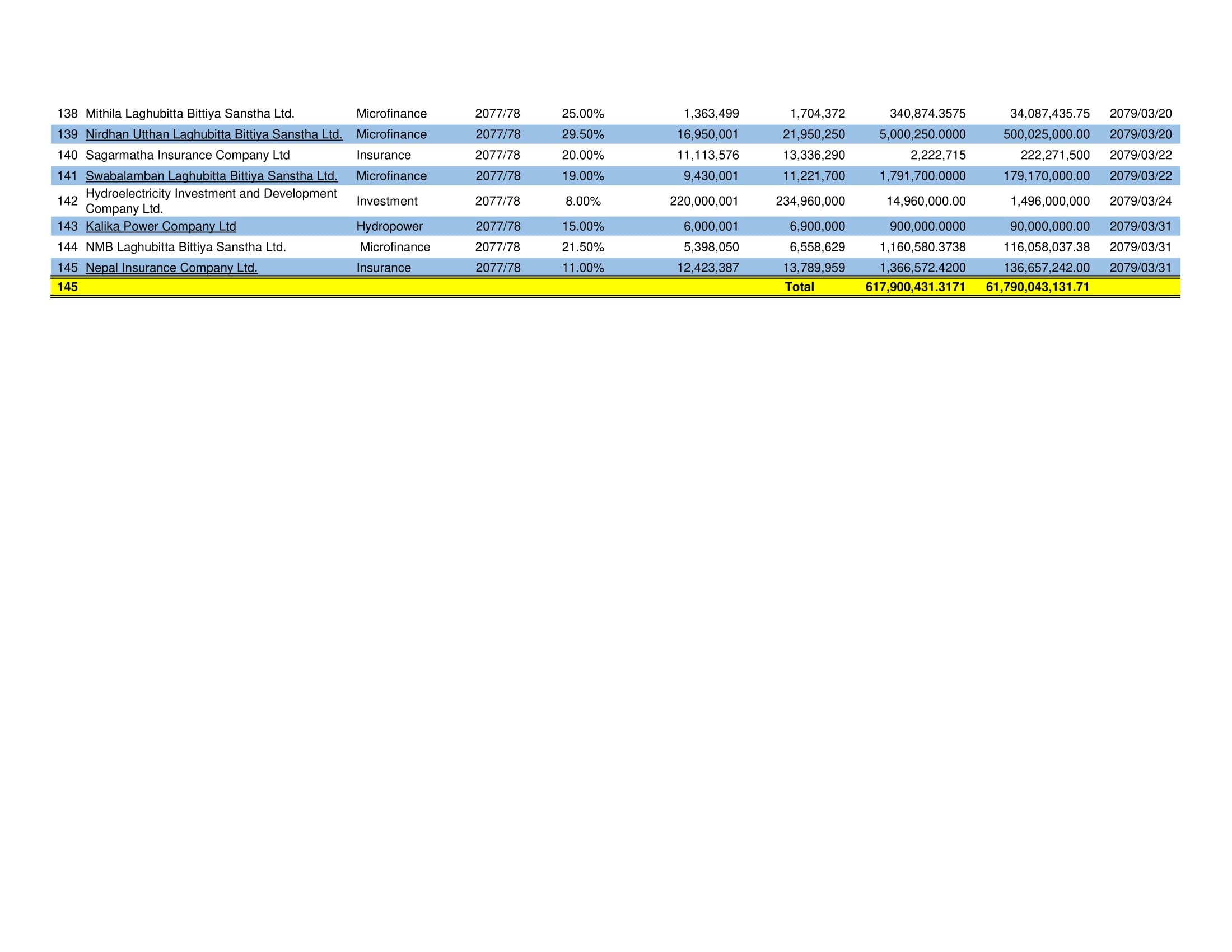Click the Hydropower sector cell

click(x=389, y=226)
